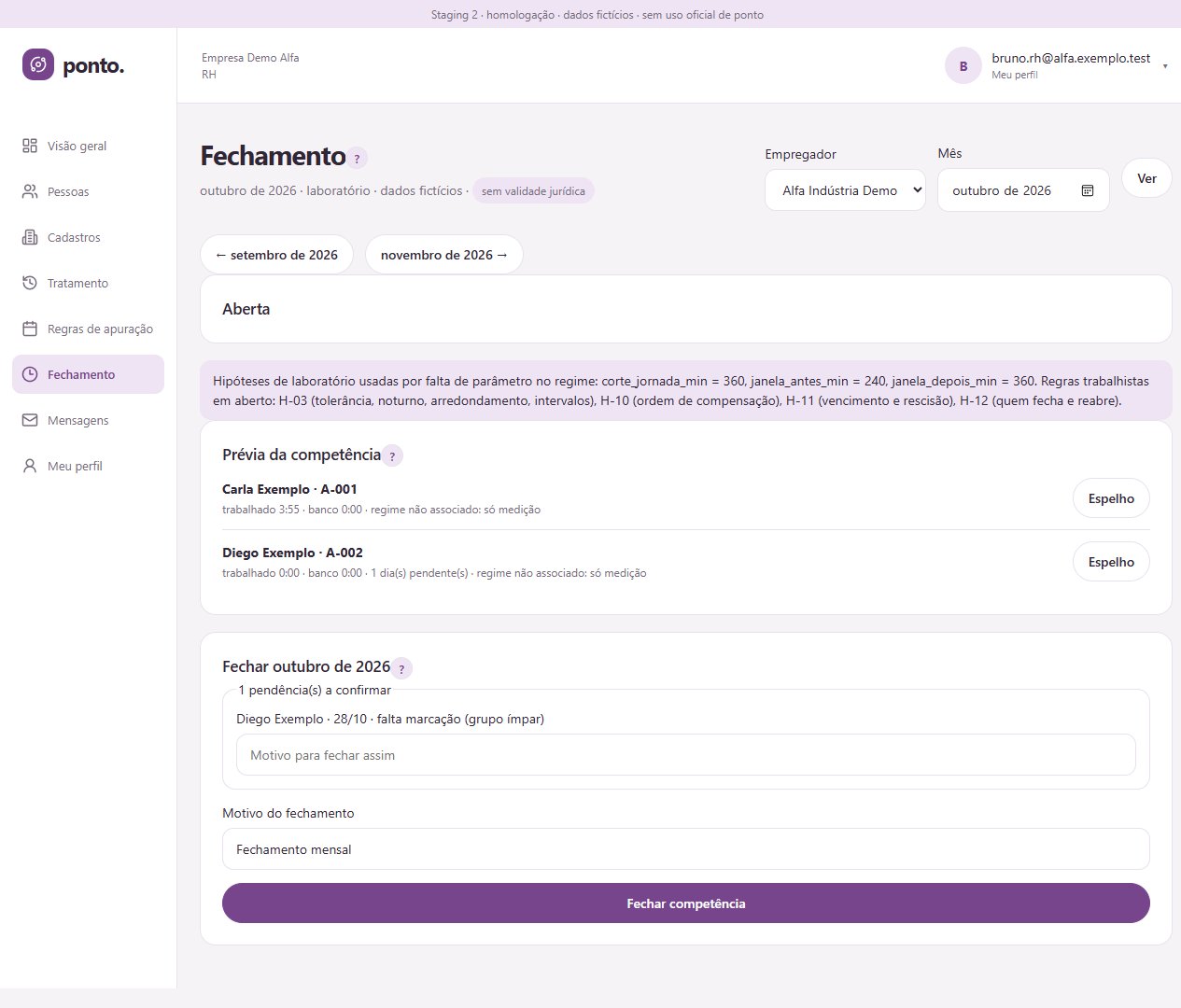Click the Pessoas people icon
Image resolution: width=1181 pixels, height=1008 pixels.
[x=30, y=191]
